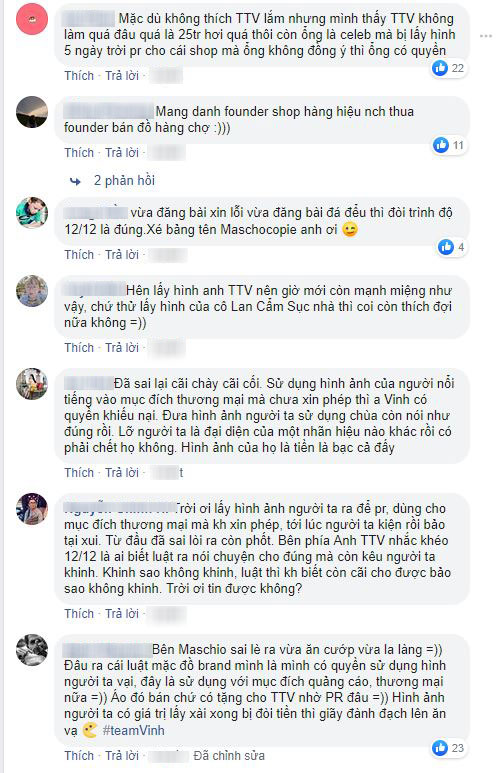This screenshot has width=503, height=773.
Task: Click 'Đã chỉnh sửa' on the last comment
Action: (x=229, y=755)
